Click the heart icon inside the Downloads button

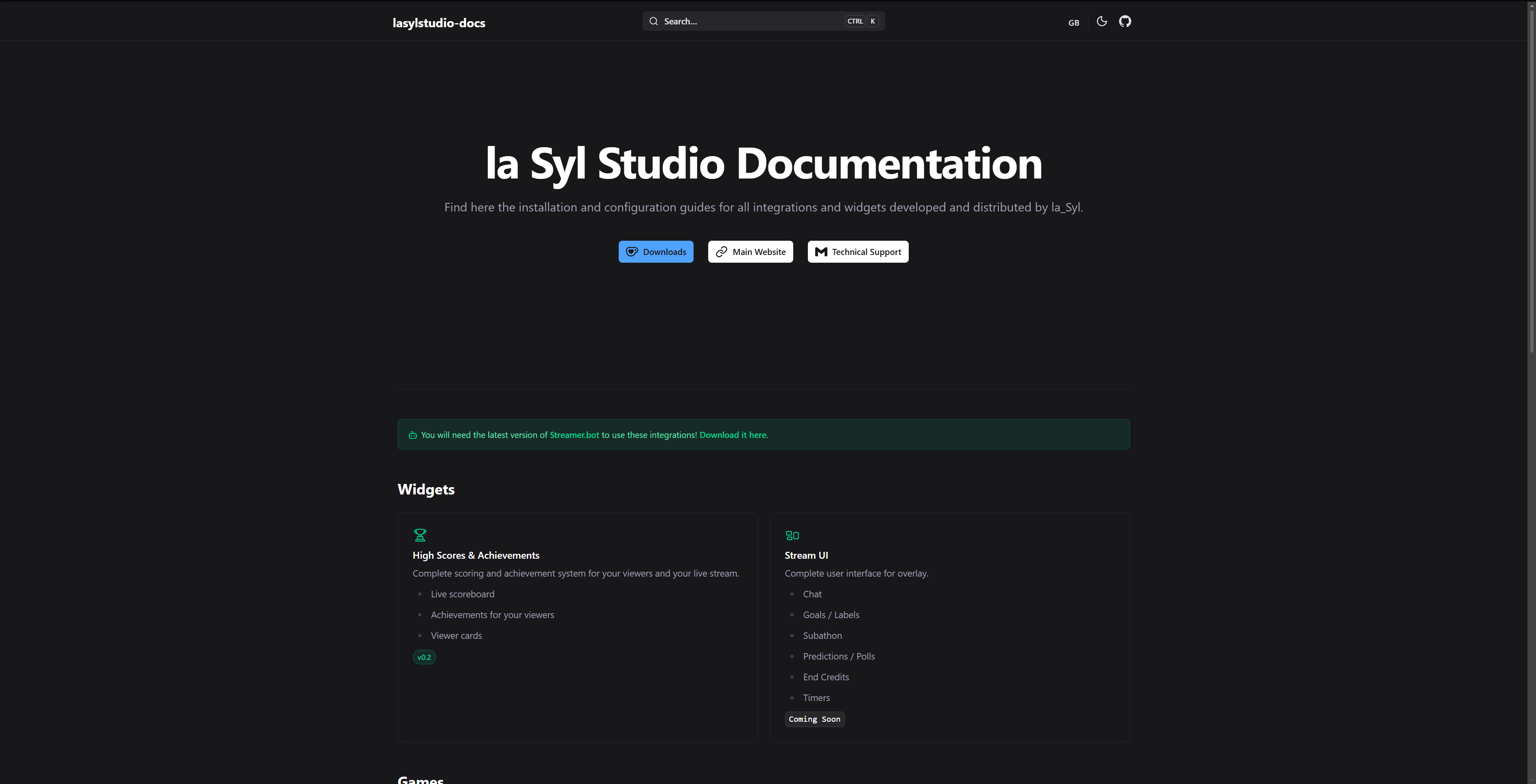click(631, 251)
